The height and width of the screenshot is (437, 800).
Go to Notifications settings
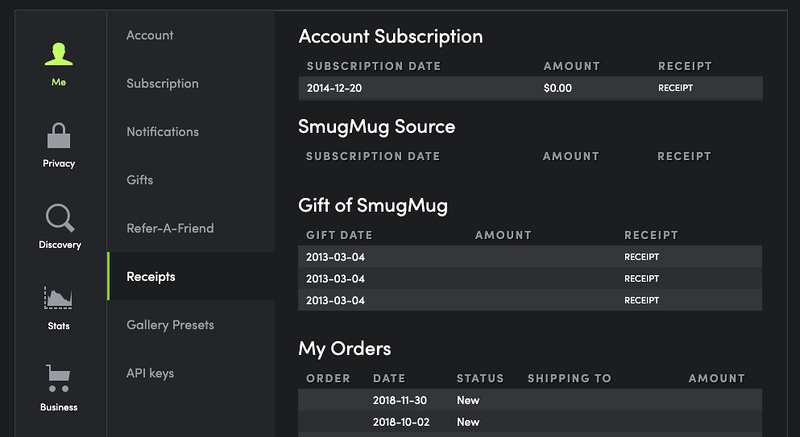(x=163, y=132)
